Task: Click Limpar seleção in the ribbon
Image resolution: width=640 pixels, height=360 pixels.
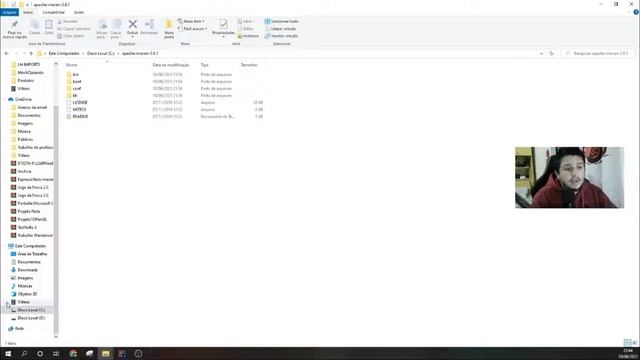Action: coord(280,29)
